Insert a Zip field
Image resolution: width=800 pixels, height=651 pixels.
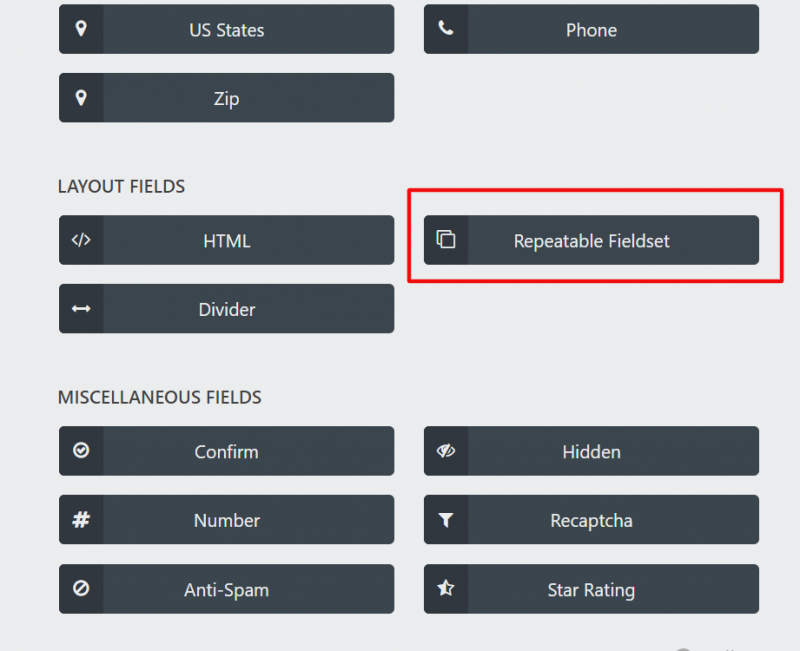pyautogui.click(x=227, y=99)
